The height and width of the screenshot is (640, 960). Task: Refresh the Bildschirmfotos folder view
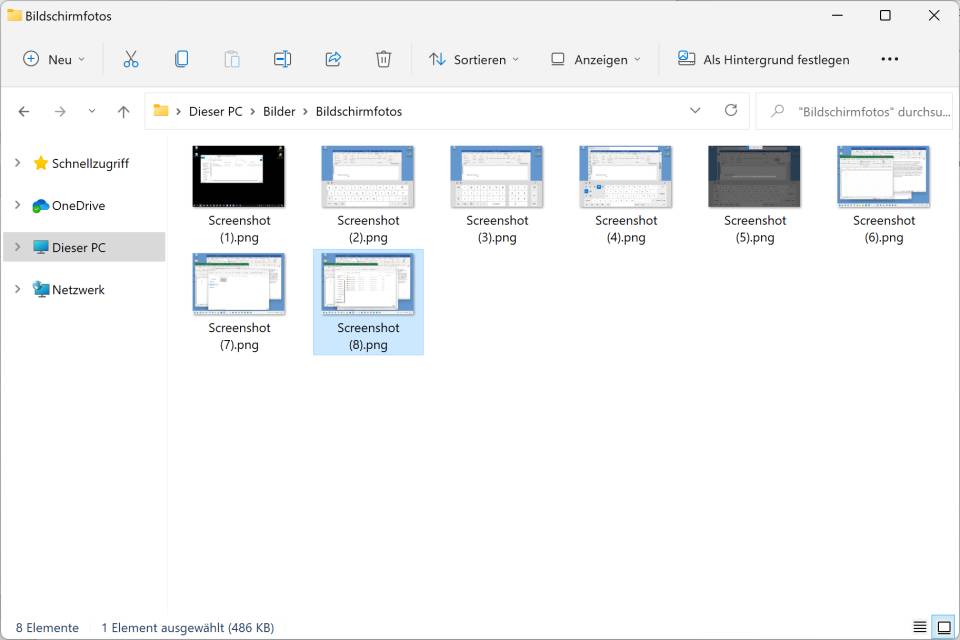pos(731,111)
